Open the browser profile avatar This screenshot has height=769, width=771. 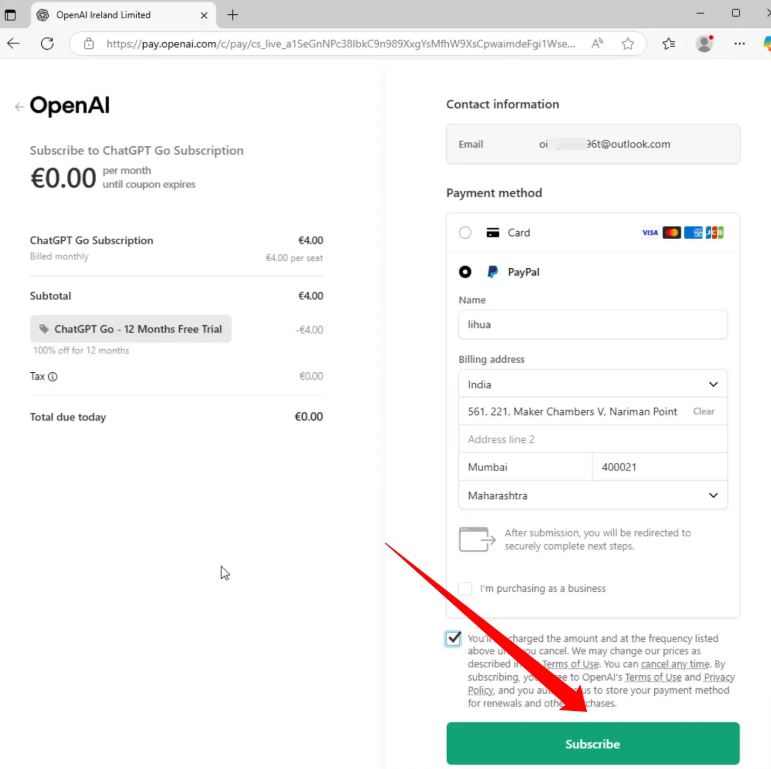pos(705,44)
